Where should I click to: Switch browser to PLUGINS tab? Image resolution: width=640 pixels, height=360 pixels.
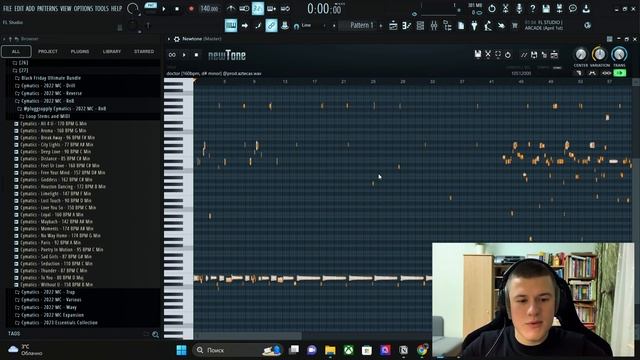click(x=80, y=51)
